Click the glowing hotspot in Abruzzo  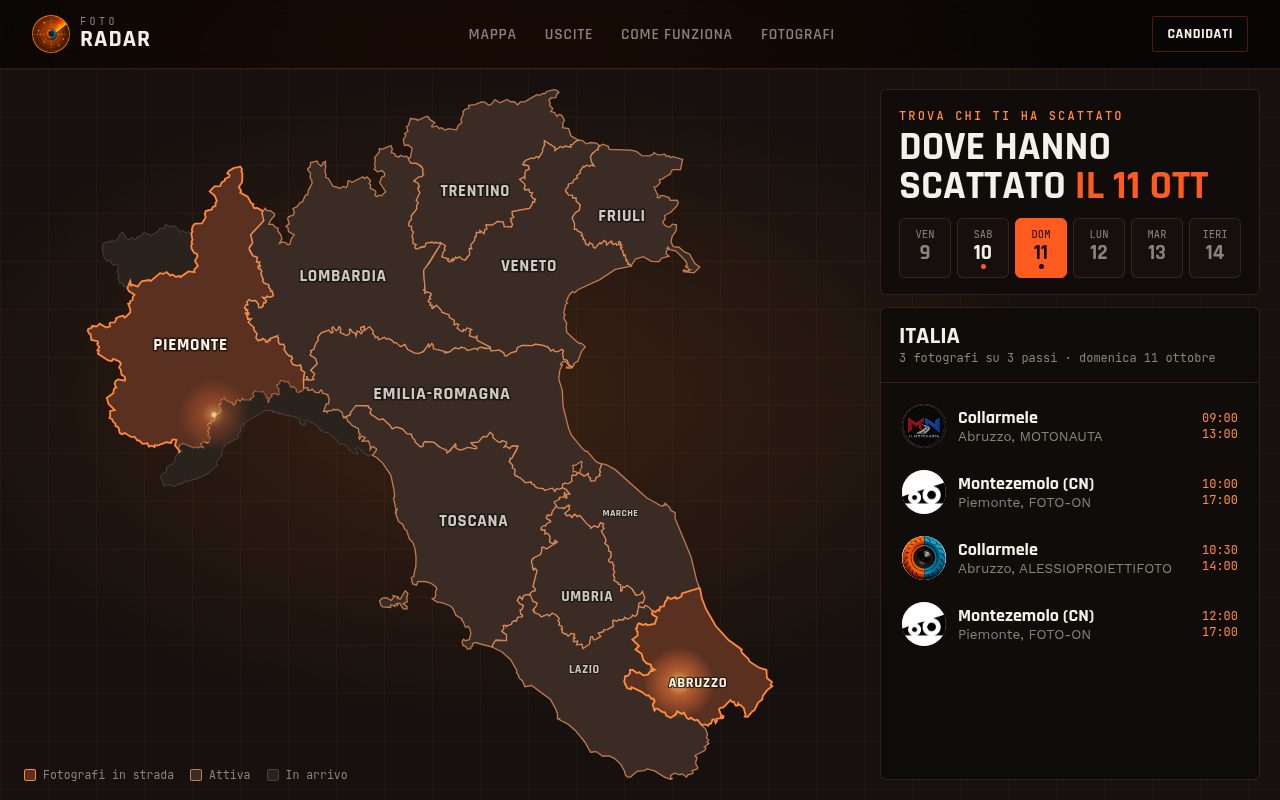681,682
